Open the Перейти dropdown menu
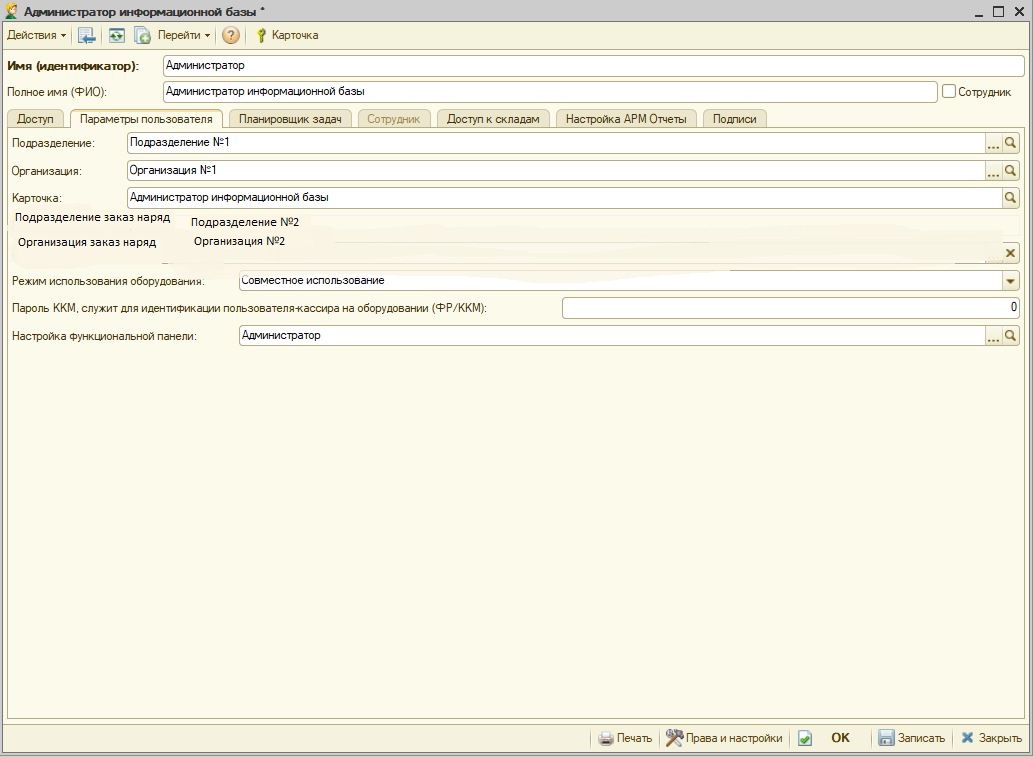The image size is (1034, 757). 184,35
